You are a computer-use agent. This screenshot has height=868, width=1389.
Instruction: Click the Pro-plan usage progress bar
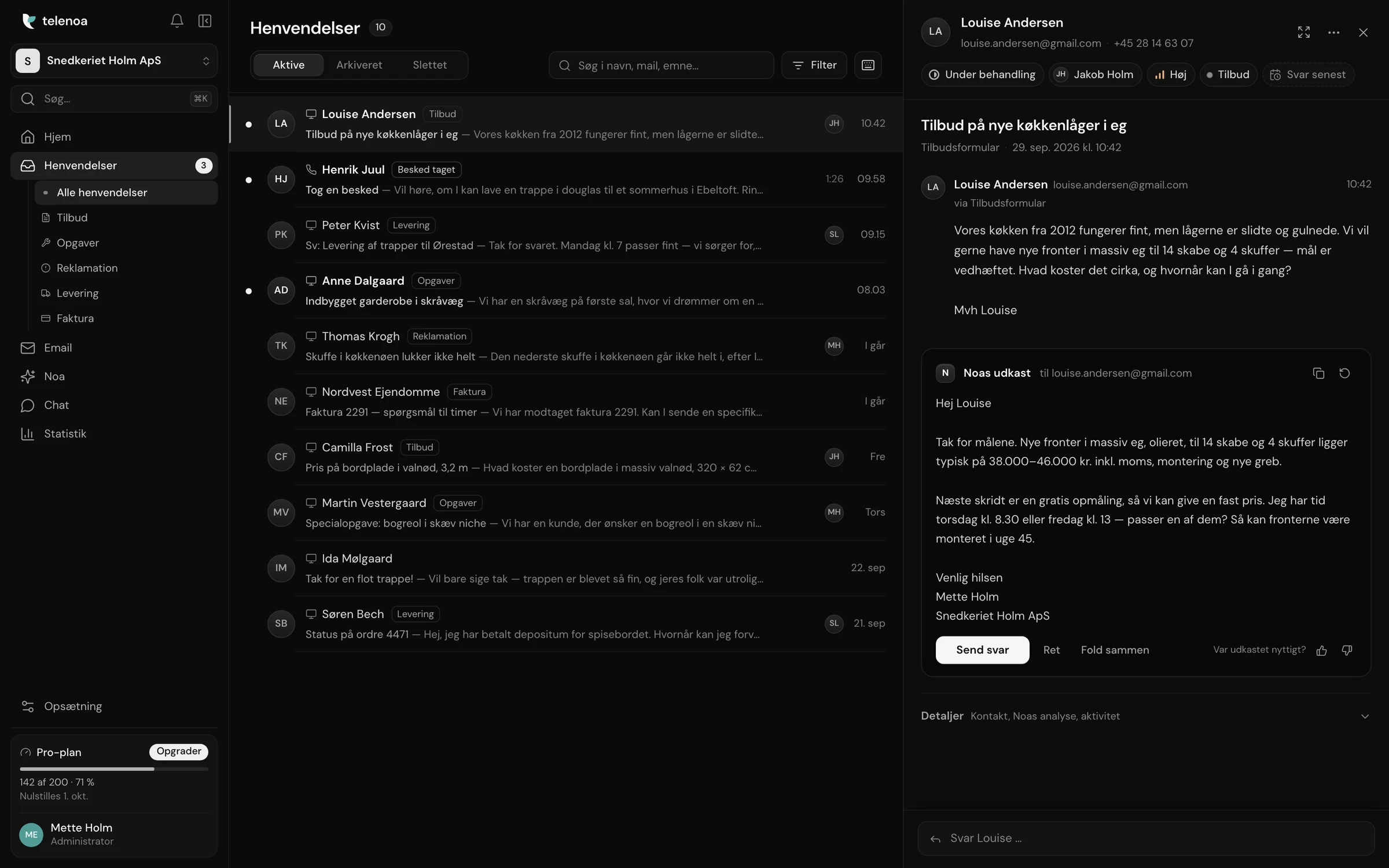pos(114,769)
